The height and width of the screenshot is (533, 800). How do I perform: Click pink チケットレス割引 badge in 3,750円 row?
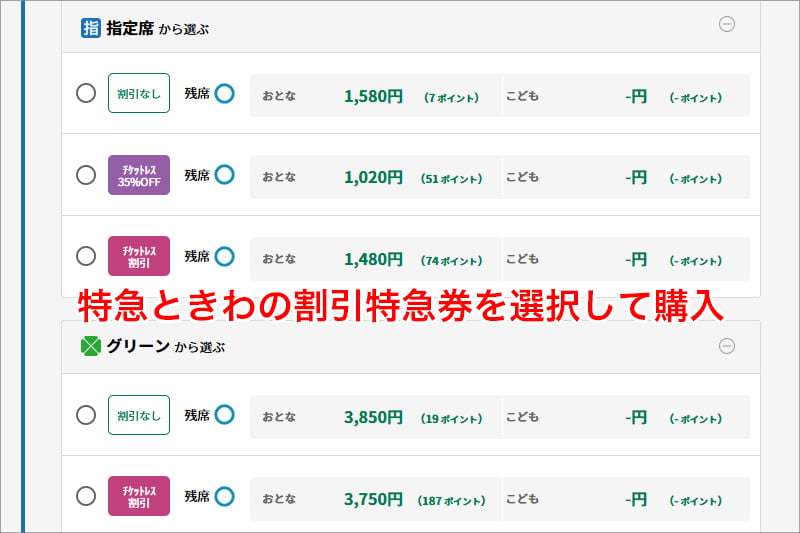(139, 496)
